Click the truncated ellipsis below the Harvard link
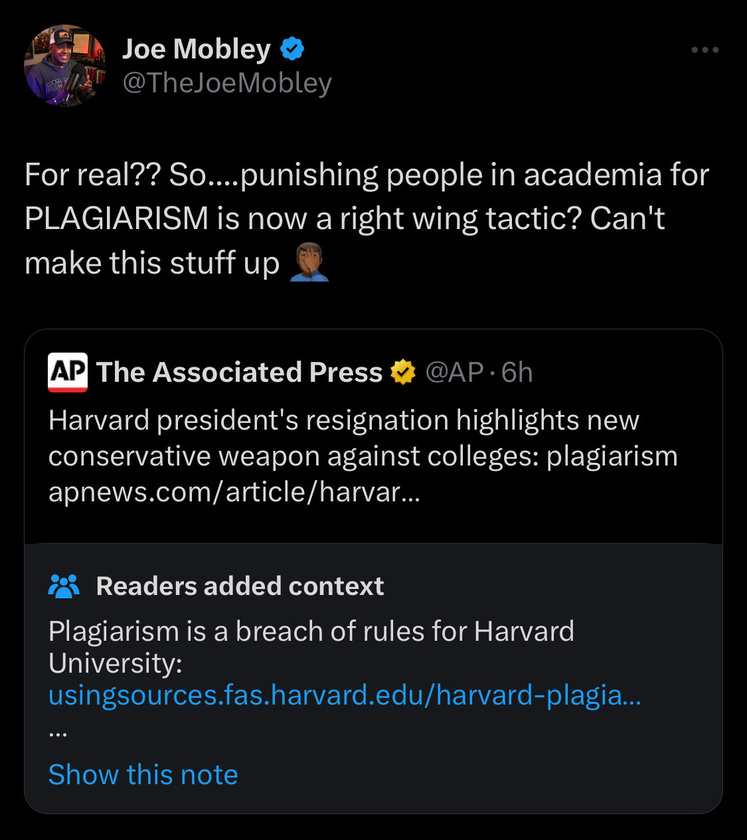 pyautogui.click(x=57, y=734)
